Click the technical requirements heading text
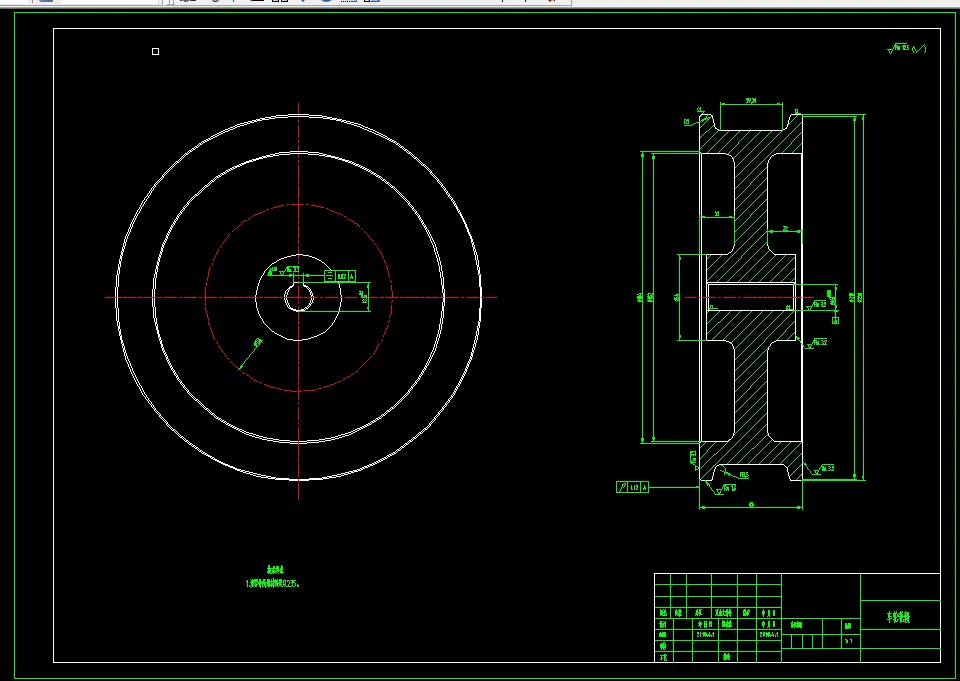Viewport: 960px width, 681px height. point(276,570)
